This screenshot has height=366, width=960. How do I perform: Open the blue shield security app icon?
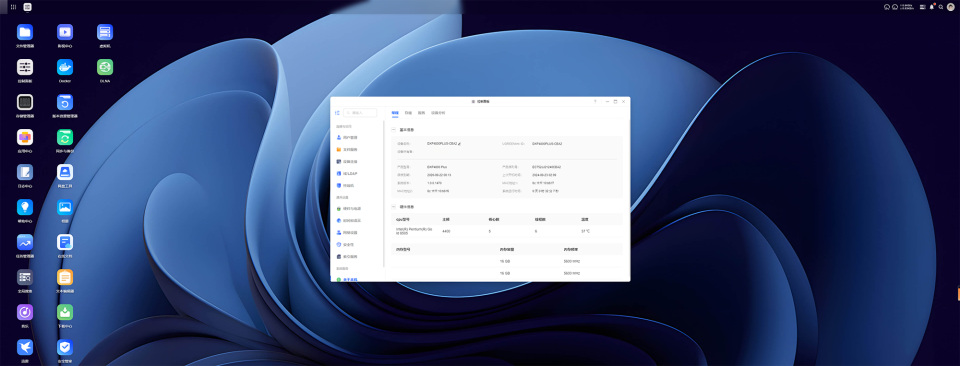65,347
